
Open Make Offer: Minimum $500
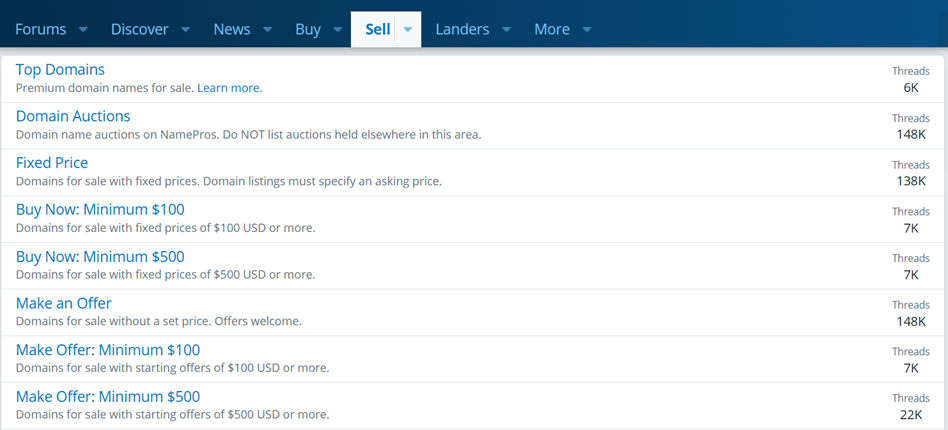point(108,396)
